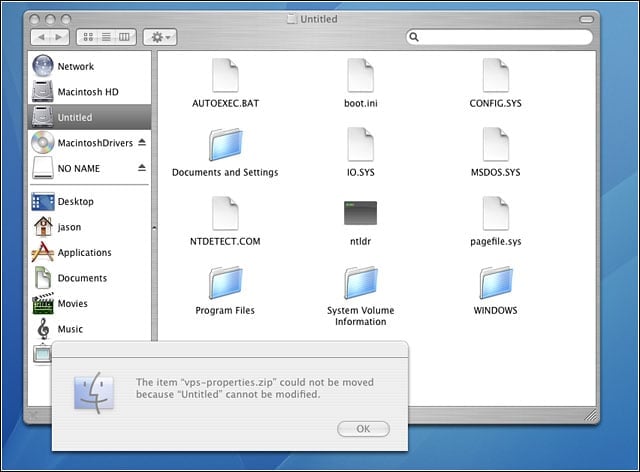Screen dimensions: 640x472
Task: Go forward with the forward arrow
Action: [x=59, y=37]
